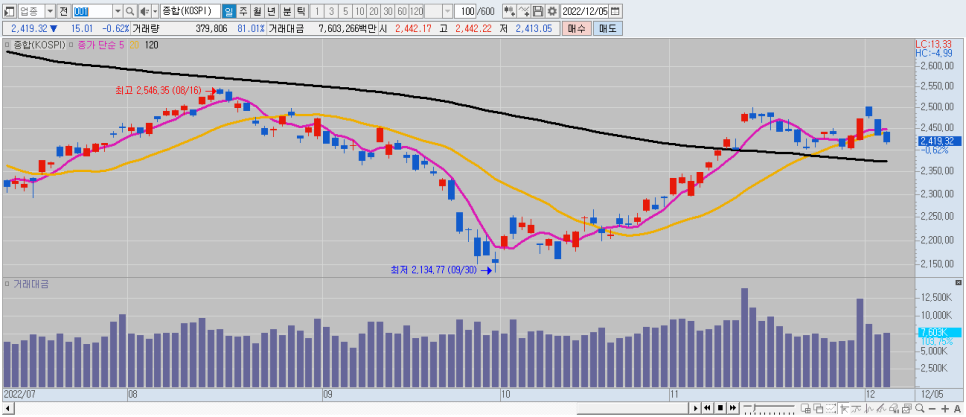Switch to the 월 monthly chart period
This screenshot has height=417, width=966.
click(257, 11)
